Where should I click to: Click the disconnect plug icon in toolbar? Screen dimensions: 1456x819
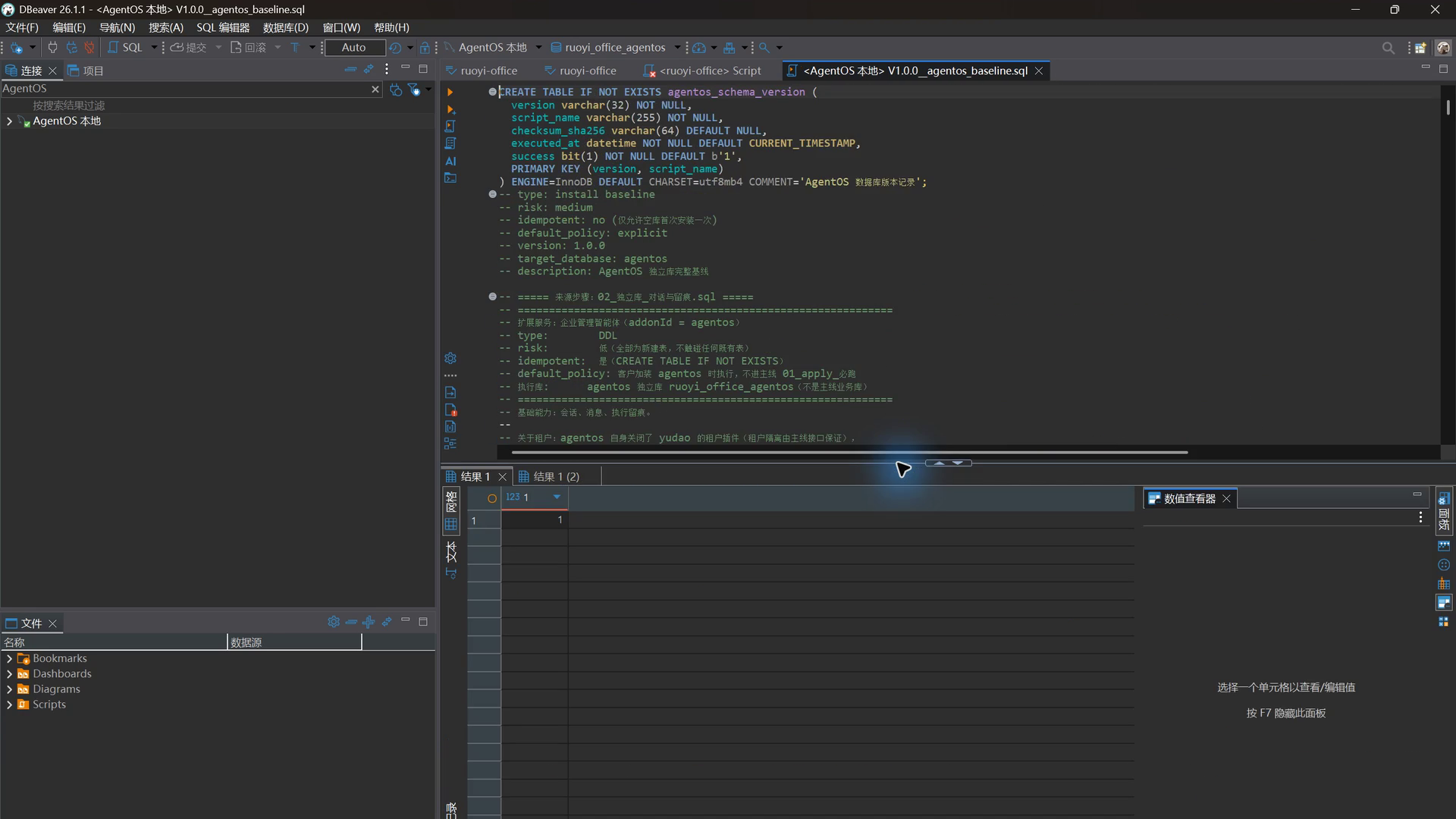[89, 47]
